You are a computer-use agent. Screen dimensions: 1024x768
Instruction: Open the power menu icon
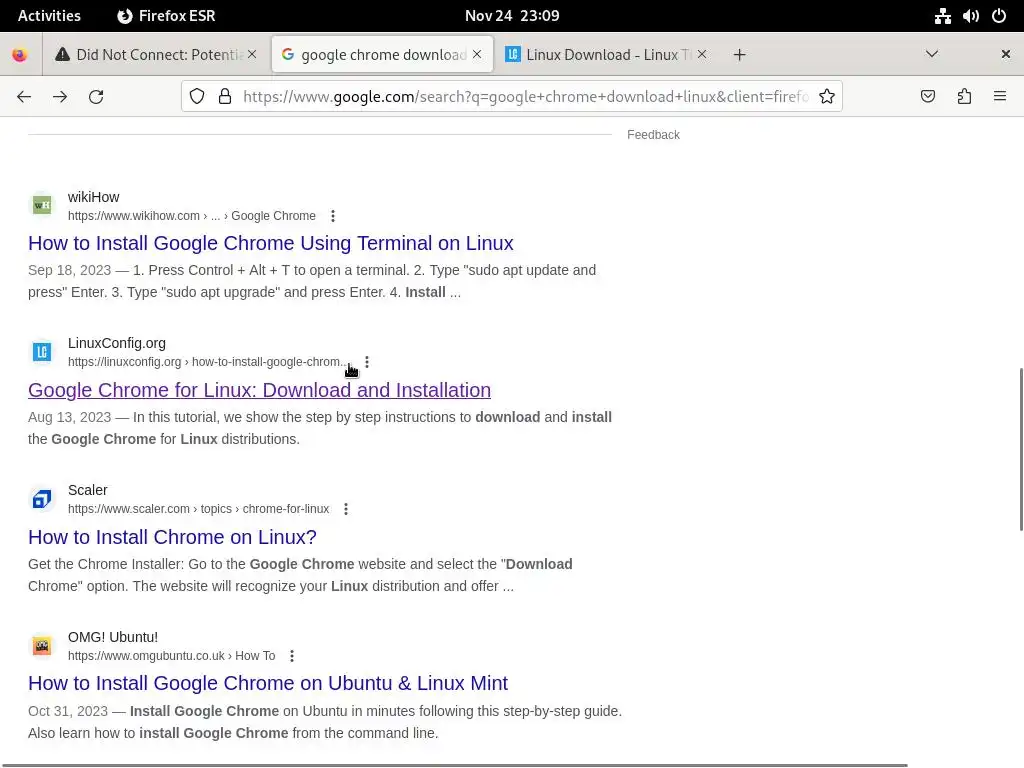[999, 16]
